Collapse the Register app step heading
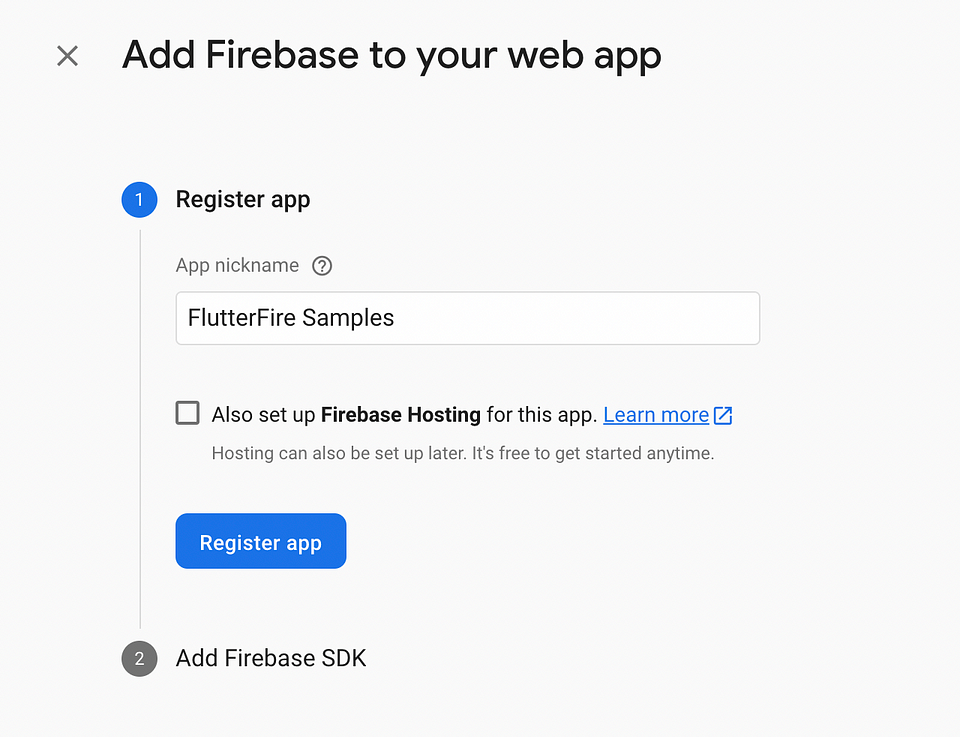Screen dimensions: 960x737 (243, 200)
